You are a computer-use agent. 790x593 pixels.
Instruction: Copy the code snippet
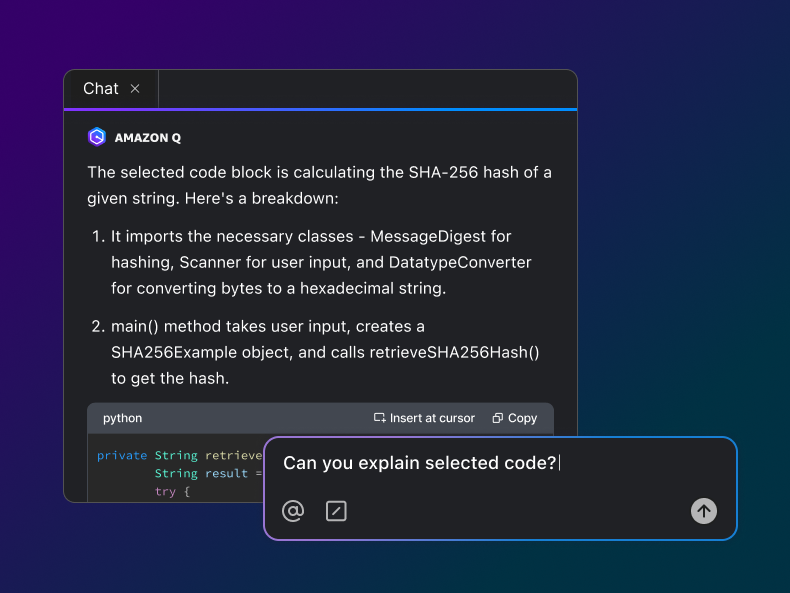coord(515,418)
